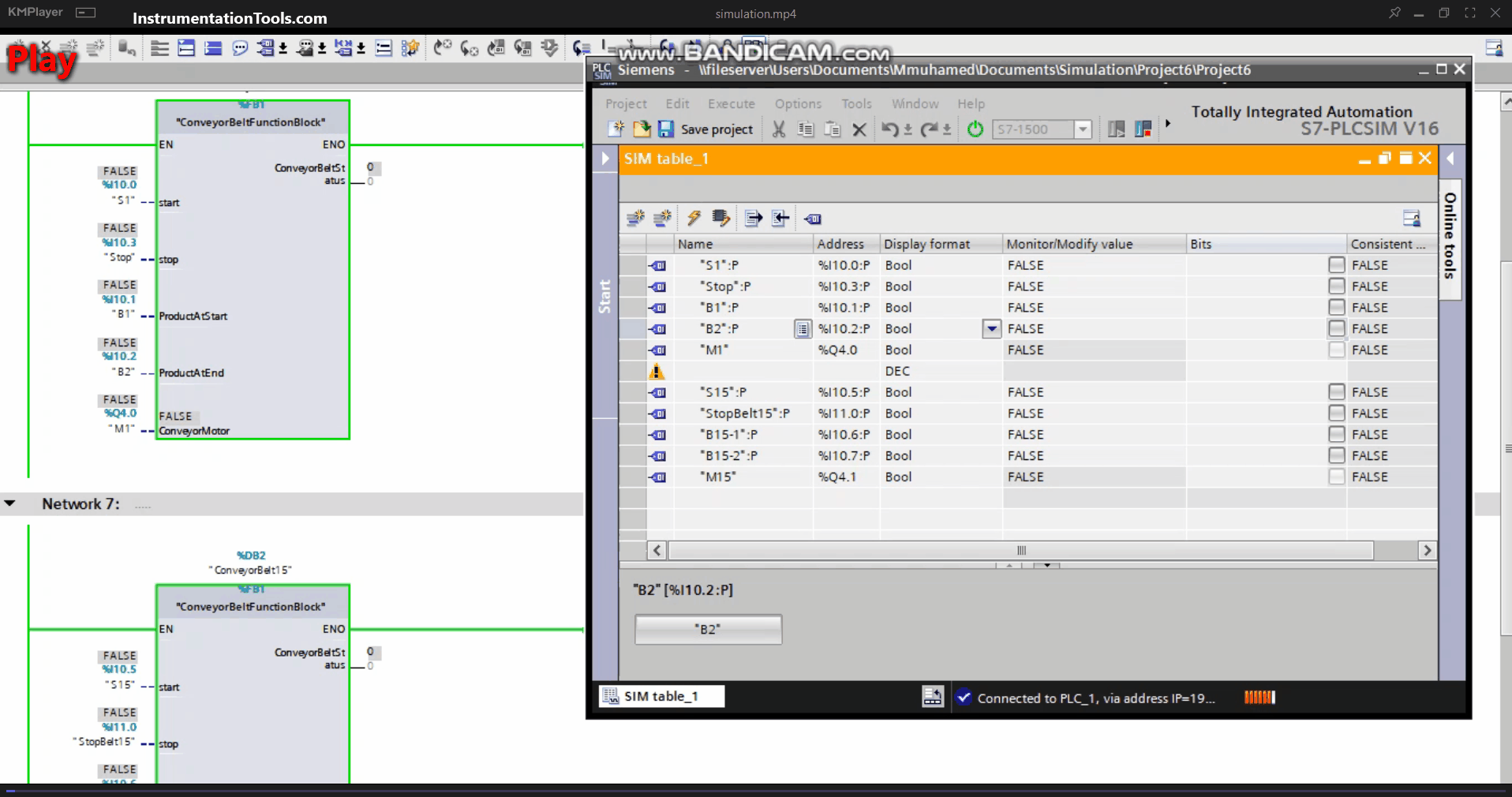Toggle Bits checkbox for "B15-2":P row
The width and height of the screenshot is (1512, 797).
pyautogui.click(x=1336, y=455)
